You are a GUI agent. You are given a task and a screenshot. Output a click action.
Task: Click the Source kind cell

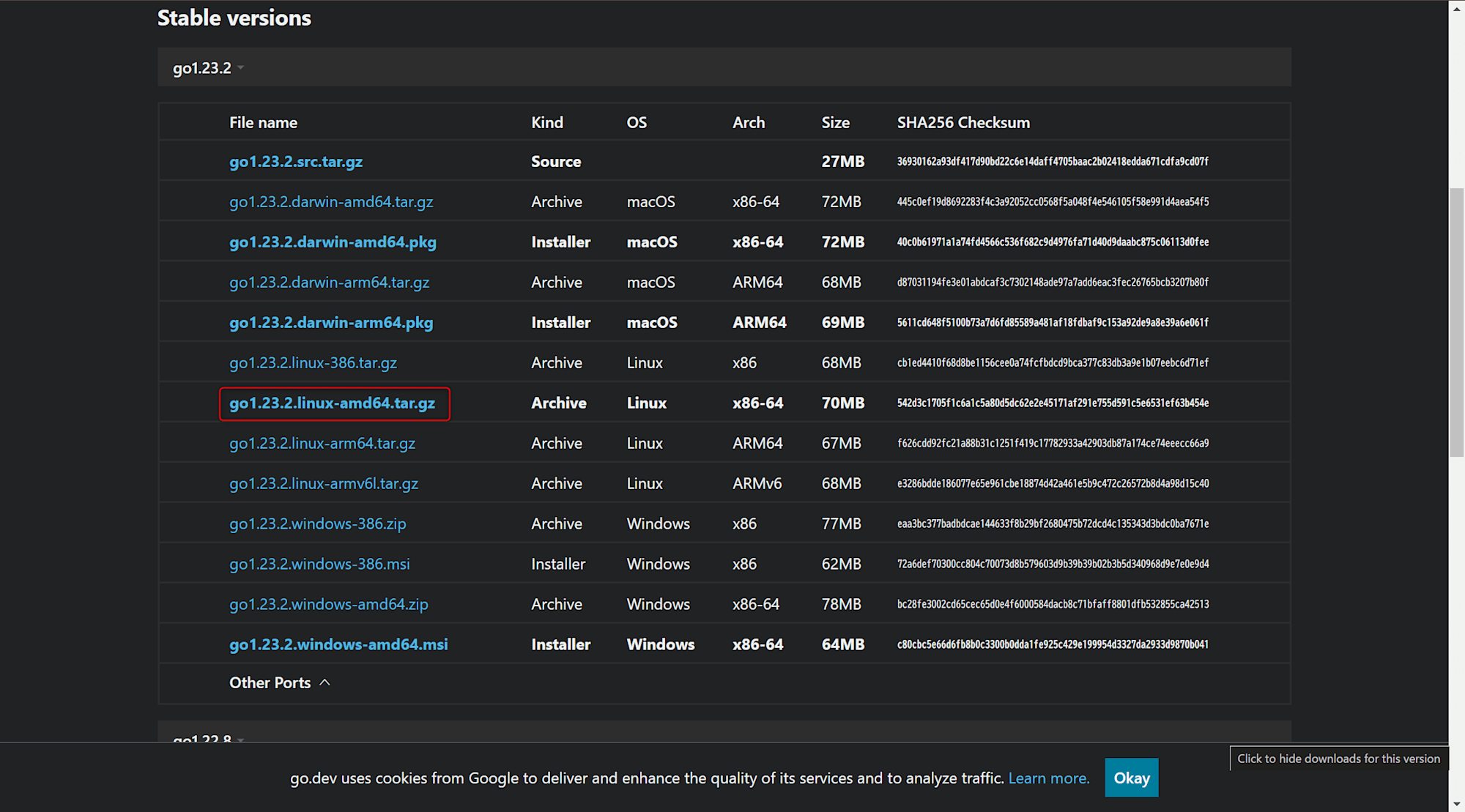tap(556, 162)
